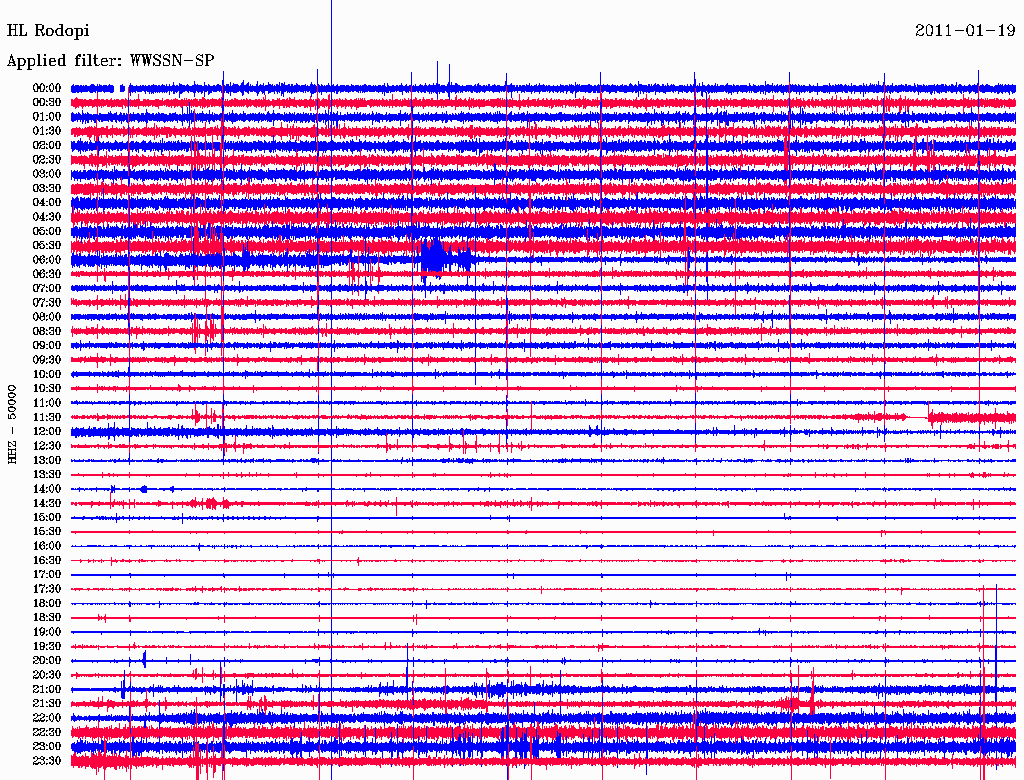This screenshot has width=1024, height=780.
Task: Select the 07:00 time label
Action: 47,289
